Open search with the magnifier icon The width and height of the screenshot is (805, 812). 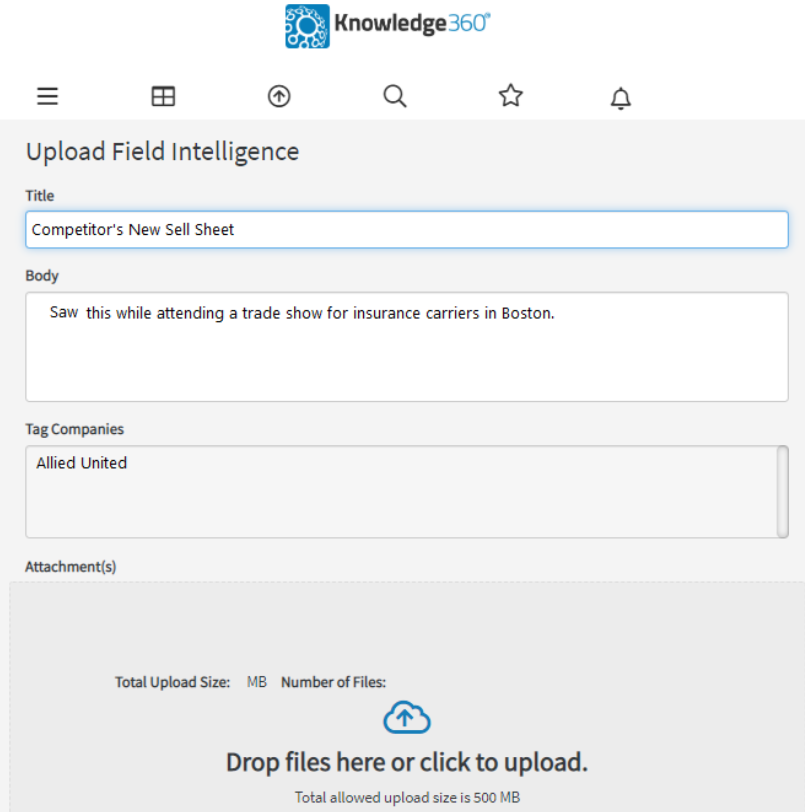point(395,96)
